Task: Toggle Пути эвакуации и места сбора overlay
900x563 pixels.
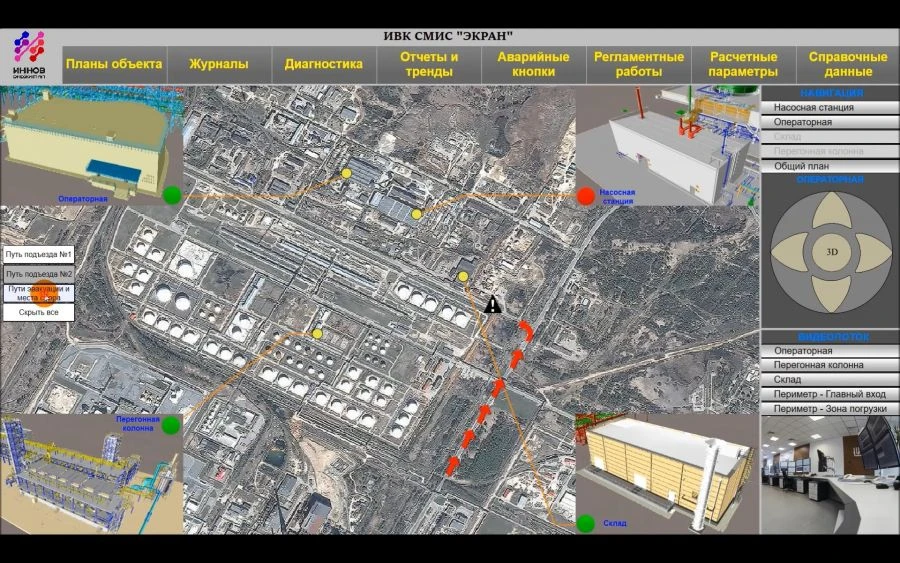Action: pos(39,293)
